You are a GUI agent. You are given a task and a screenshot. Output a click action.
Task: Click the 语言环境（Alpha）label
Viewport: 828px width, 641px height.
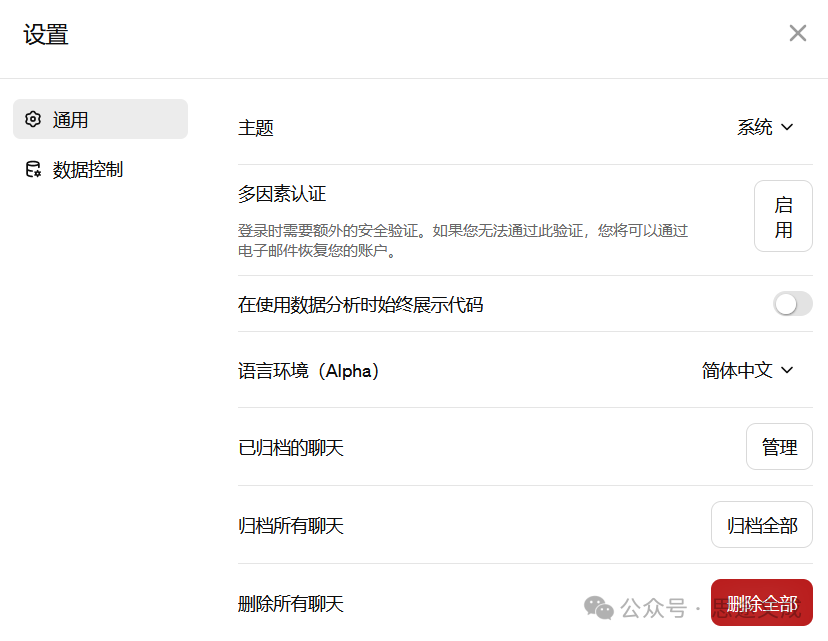(309, 371)
